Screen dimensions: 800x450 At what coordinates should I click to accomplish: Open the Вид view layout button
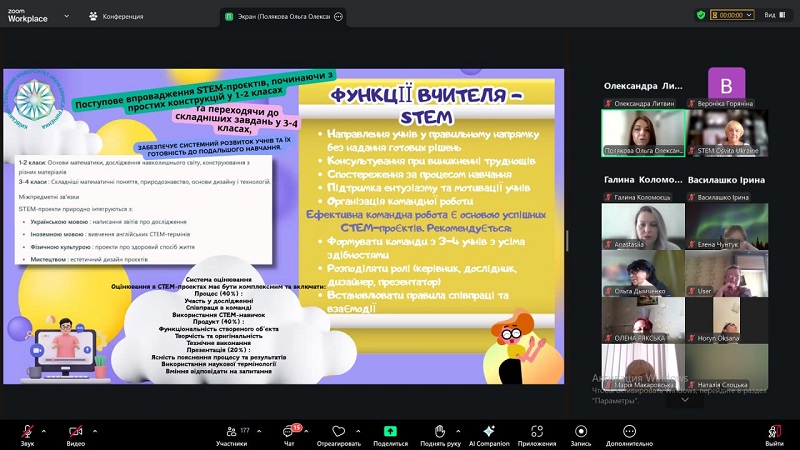(773, 15)
